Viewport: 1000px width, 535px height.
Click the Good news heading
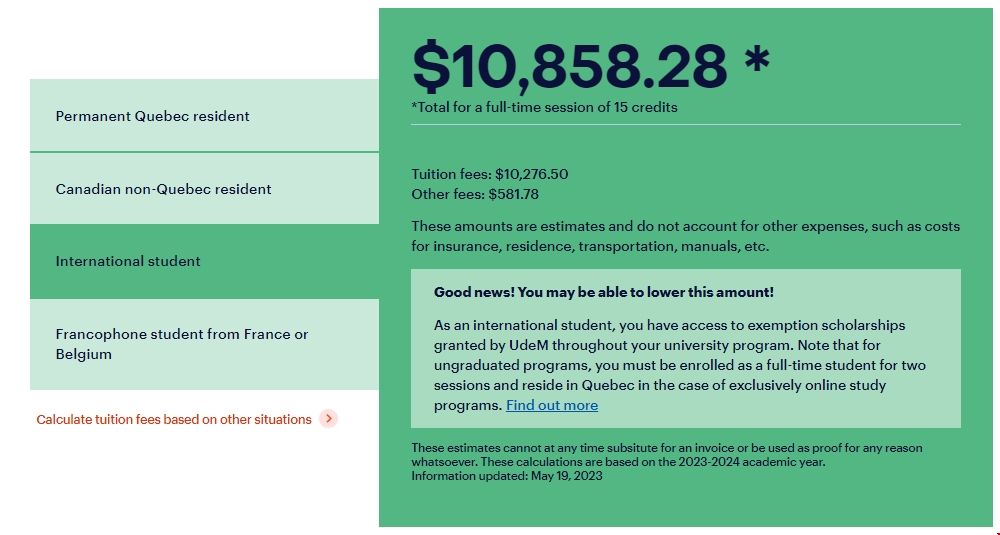604,292
